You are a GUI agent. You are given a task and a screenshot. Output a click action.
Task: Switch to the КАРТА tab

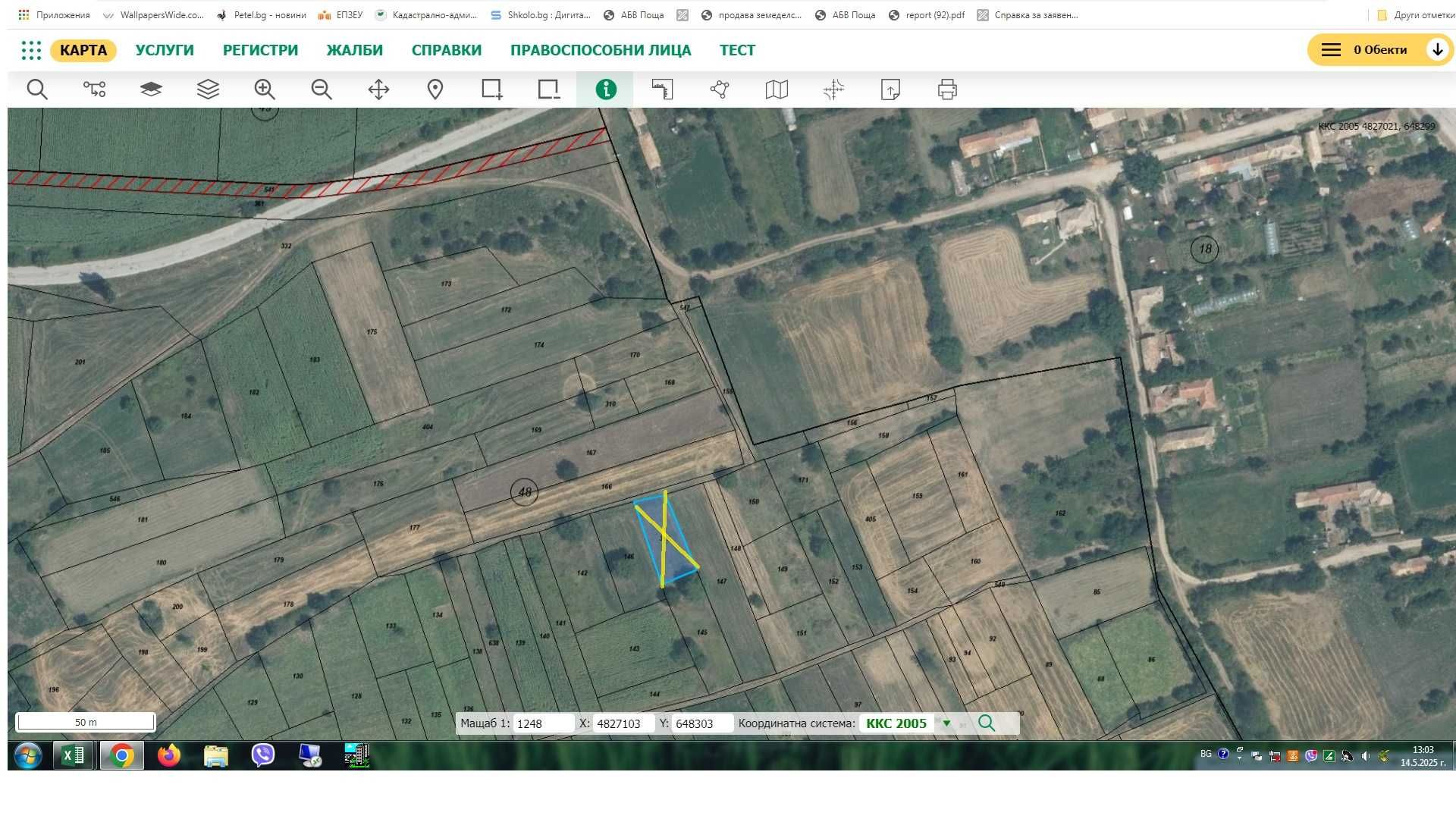pyautogui.click(x=83, y=50)
